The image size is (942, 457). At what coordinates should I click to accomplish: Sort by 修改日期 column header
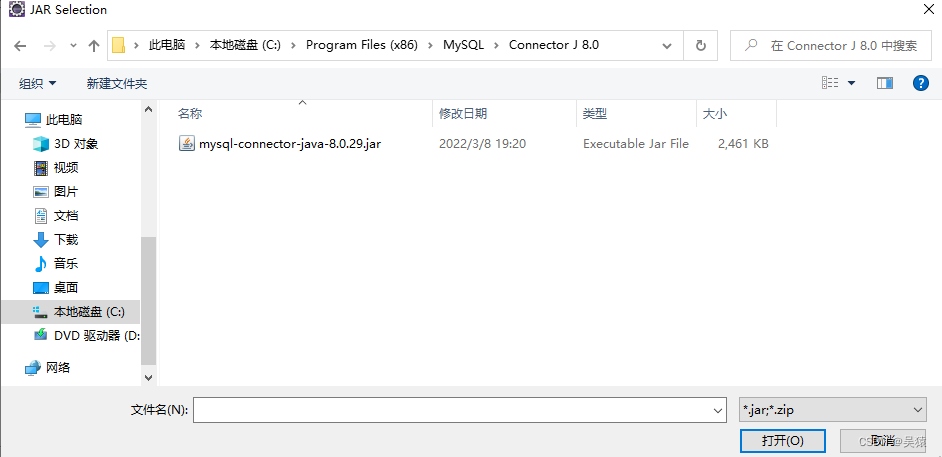pos(463,113)
